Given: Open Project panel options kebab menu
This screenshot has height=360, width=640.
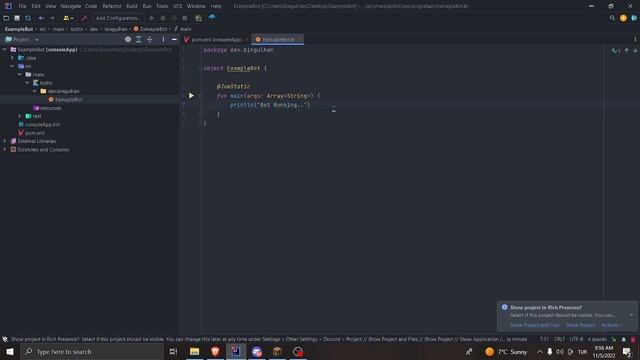Looking at the screenshot, I should 163,39.
